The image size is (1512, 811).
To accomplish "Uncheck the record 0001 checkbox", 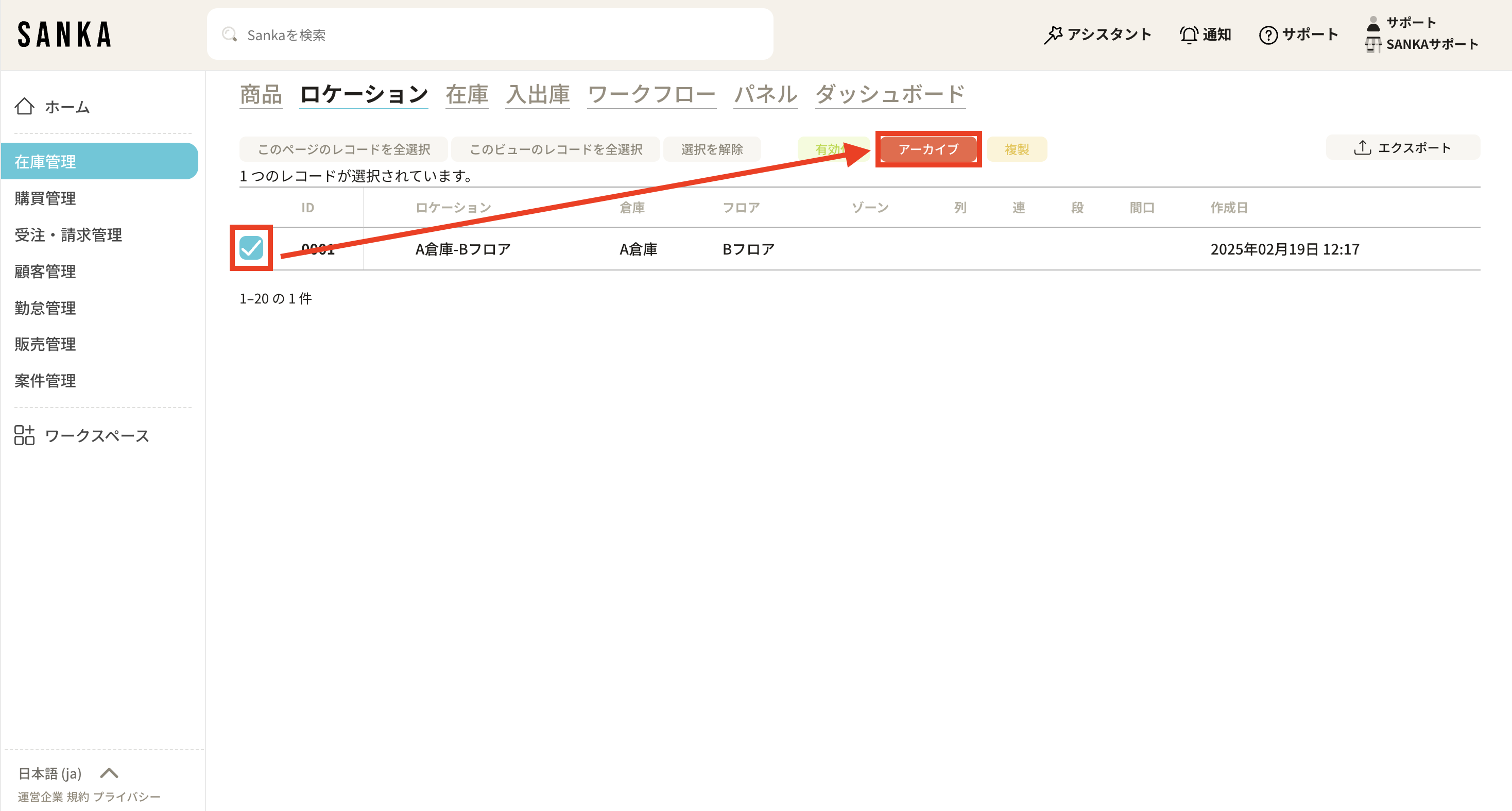I will (251, 248).
